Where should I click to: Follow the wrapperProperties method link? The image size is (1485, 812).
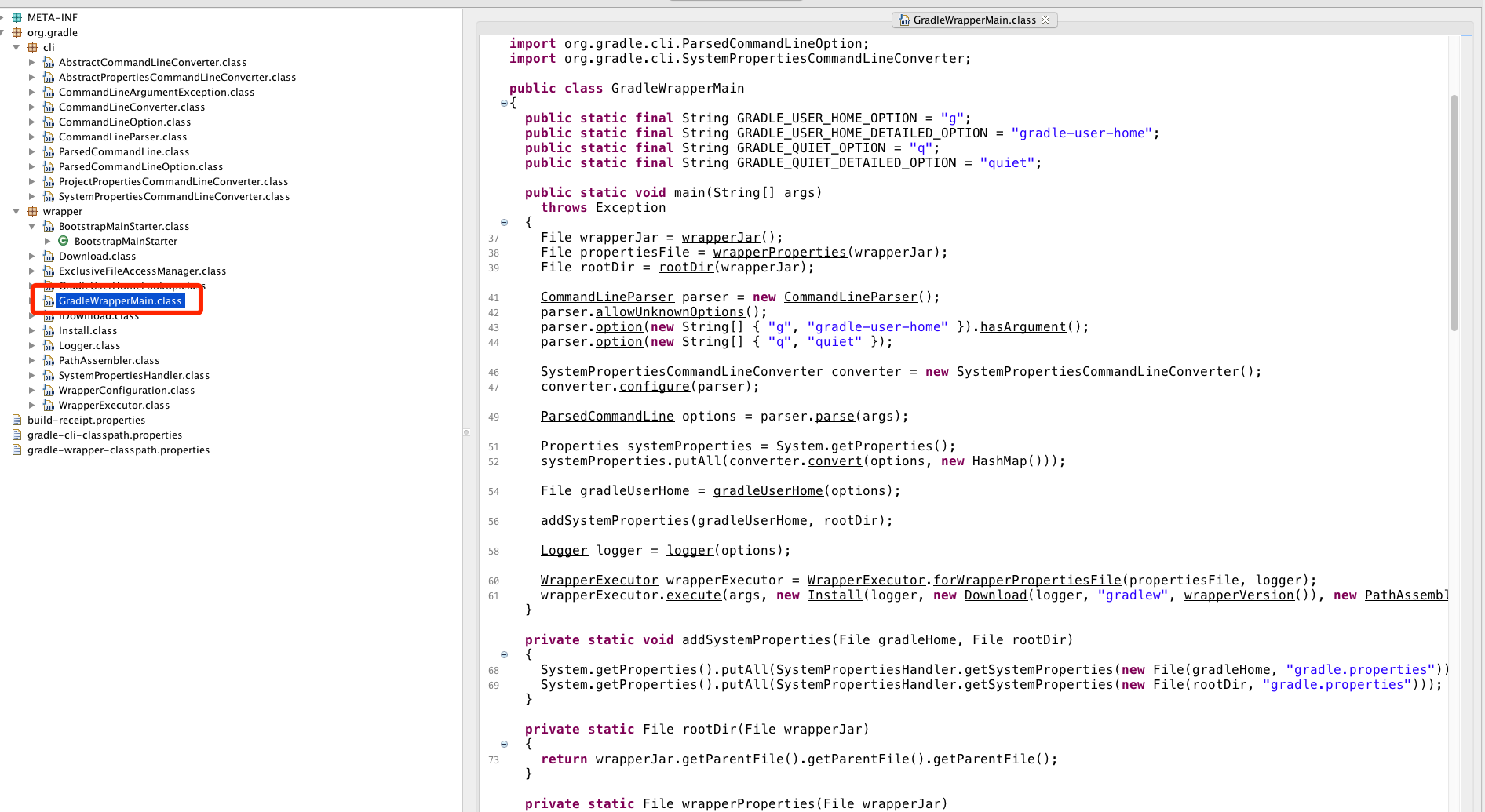(780, 253)
